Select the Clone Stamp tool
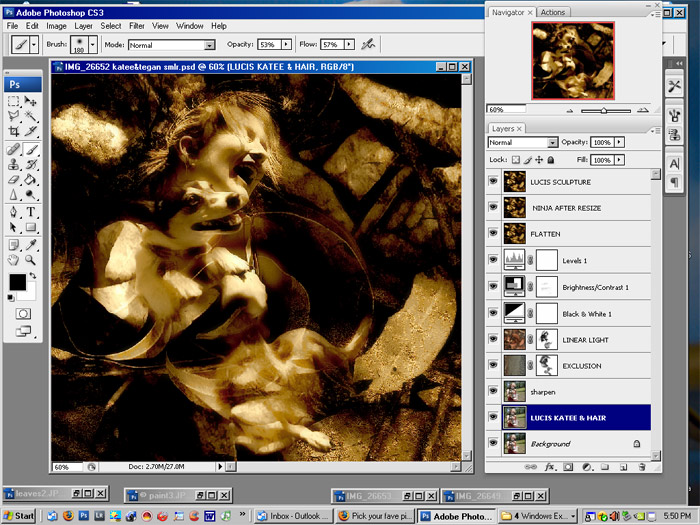700x525 pixels. point(14,164)
